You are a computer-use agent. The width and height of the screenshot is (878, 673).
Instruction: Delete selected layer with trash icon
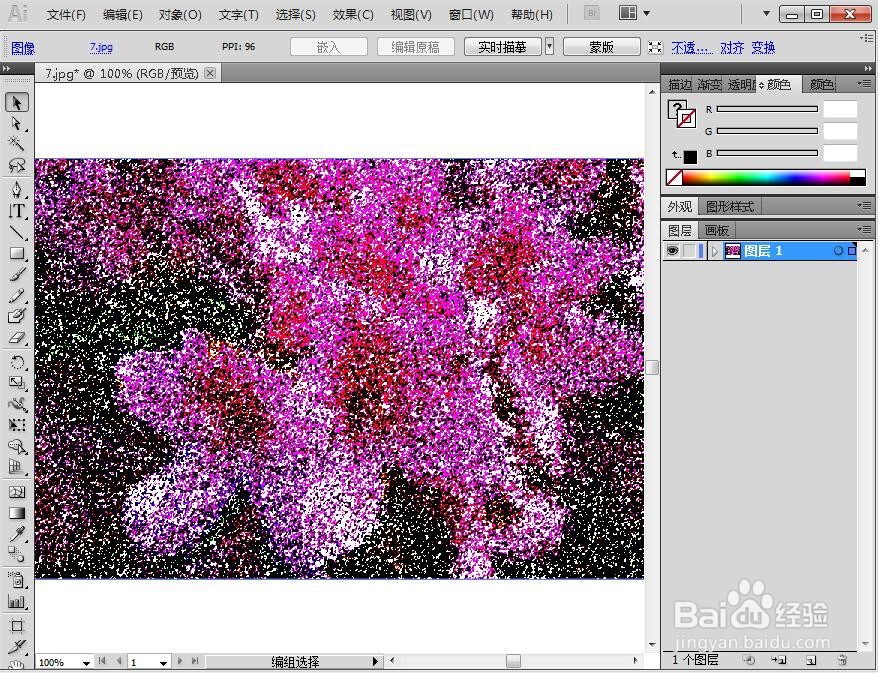coord(842,660)
